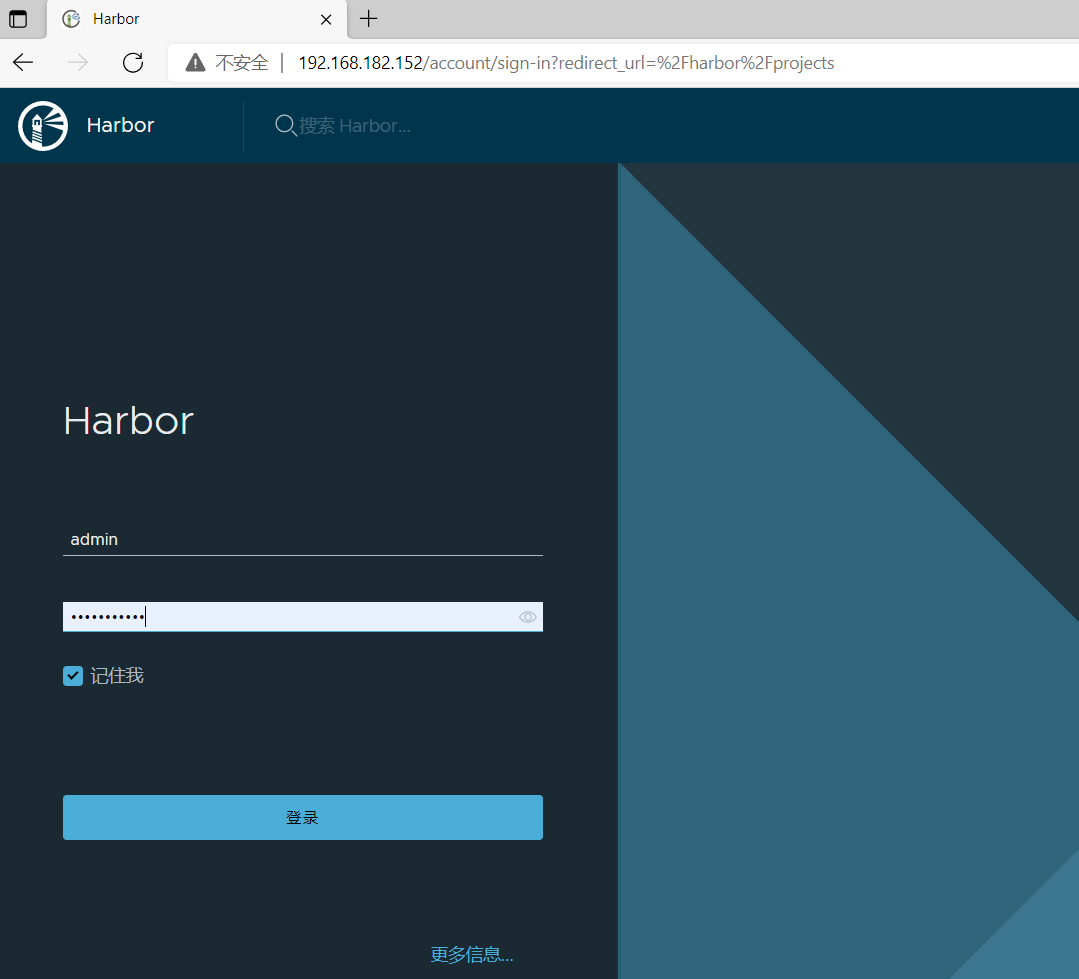Select the Harbor browser tab

(x=197, y=19)
